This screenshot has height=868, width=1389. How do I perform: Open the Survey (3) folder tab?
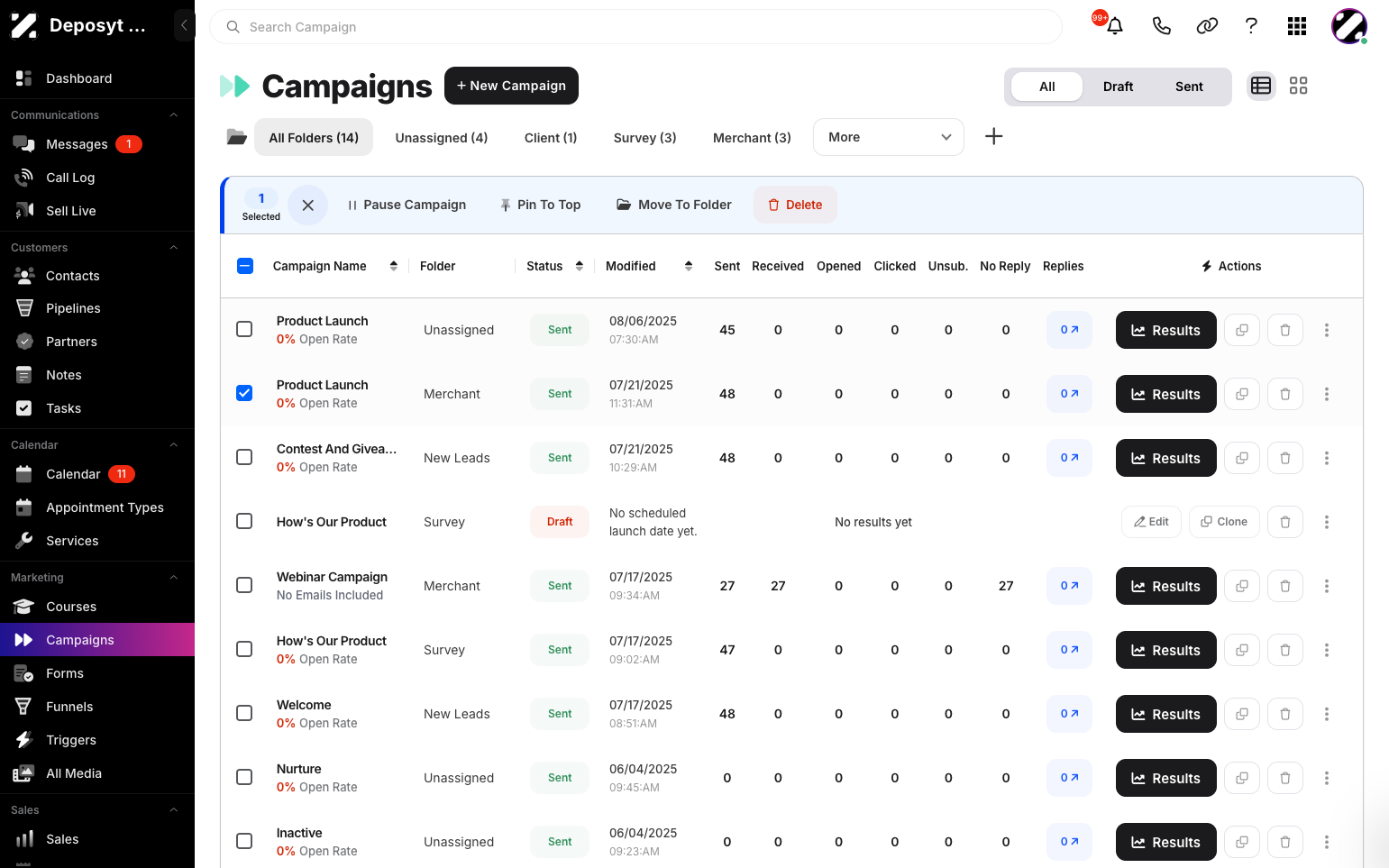tap(644, 138)
